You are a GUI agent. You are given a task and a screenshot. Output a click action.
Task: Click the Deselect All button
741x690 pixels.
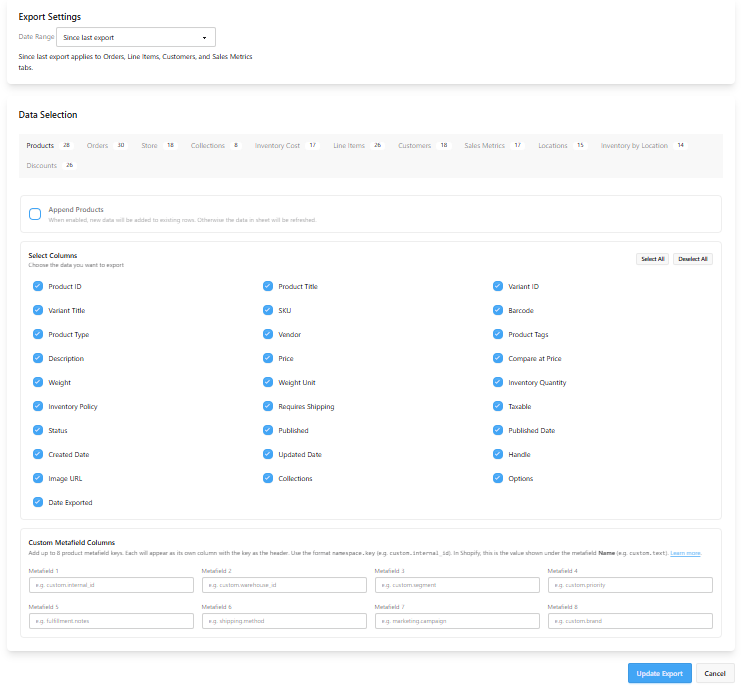click(693, 259)
